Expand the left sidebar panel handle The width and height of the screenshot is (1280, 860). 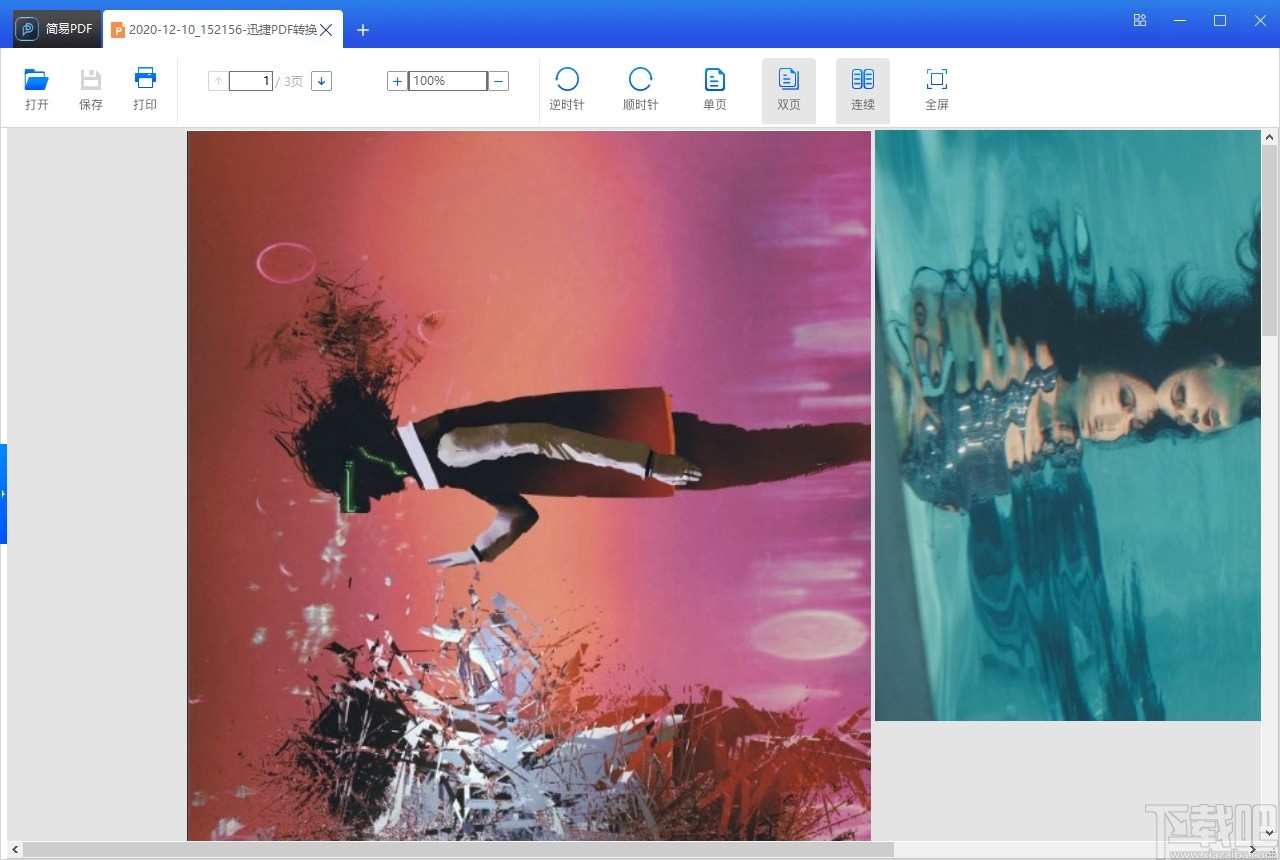[3, 494]
